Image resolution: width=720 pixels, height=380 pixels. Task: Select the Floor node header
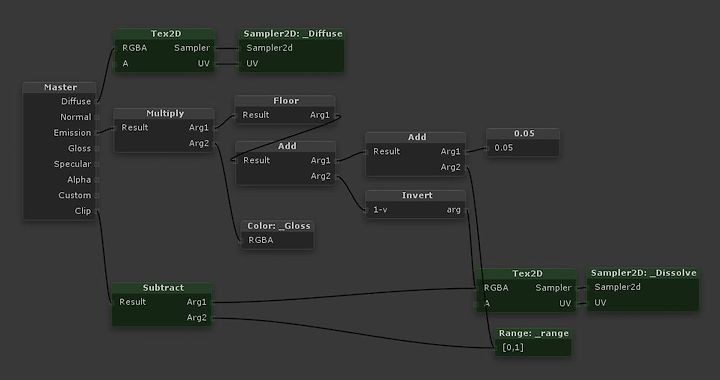285,101
